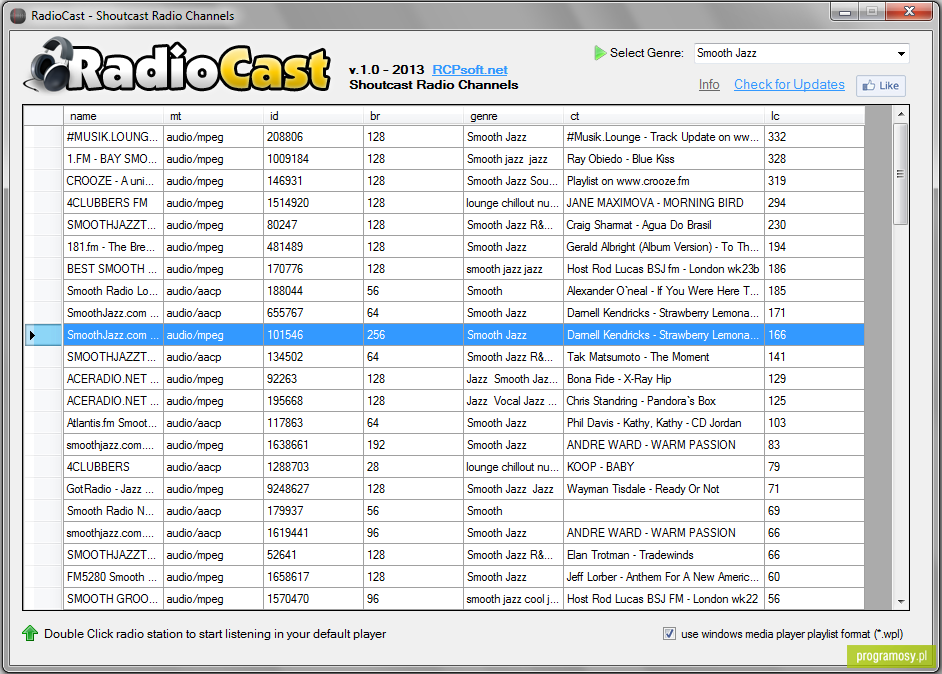Click bitrate 192 cell
The height and width of the screenshot is (674, 942).
413,445
